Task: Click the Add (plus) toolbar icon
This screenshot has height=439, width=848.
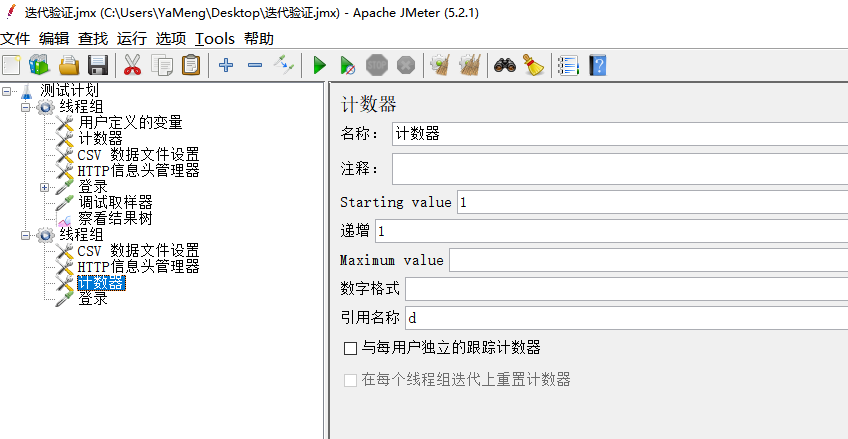Action: [226, 66]
